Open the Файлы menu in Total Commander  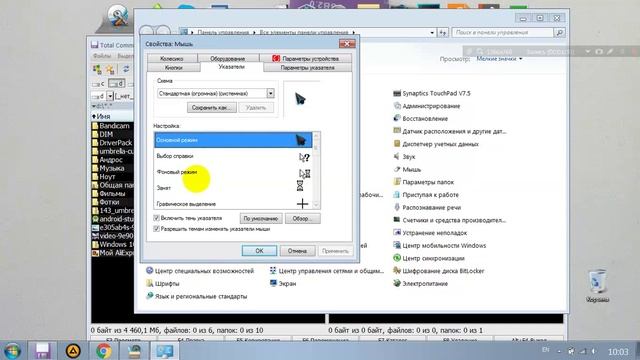click(102, 56)
